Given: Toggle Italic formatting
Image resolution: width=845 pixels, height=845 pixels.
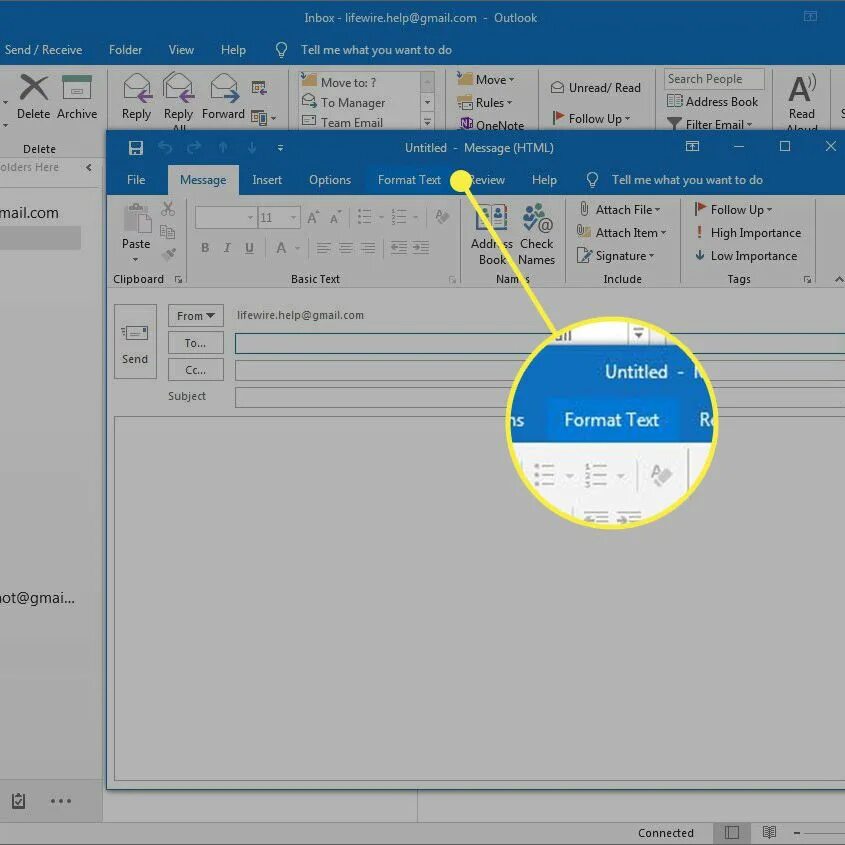Looking at the screenshot, I should tap(227, 248).
